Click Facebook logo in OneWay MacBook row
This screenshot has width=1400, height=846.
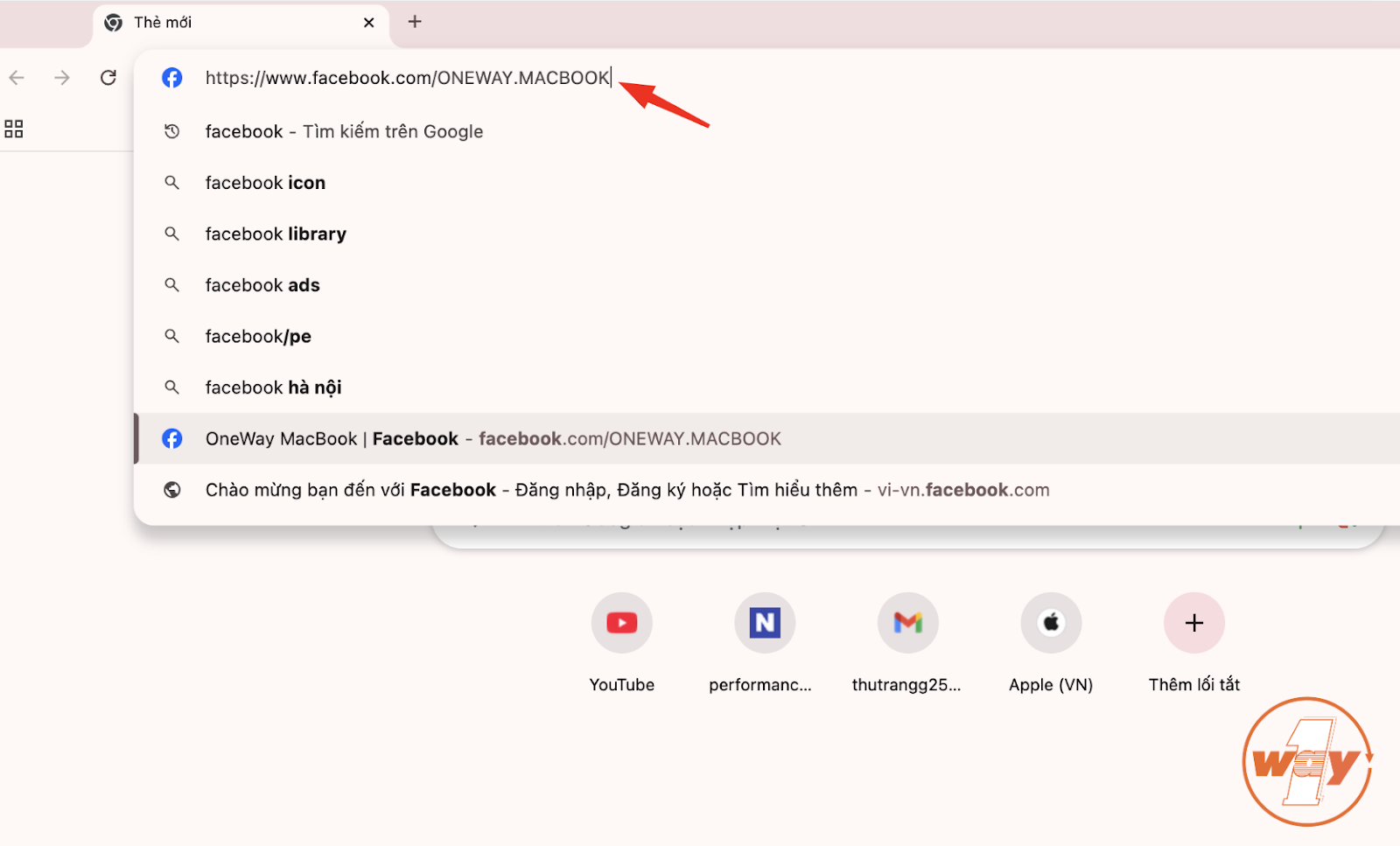click(x=172, y=438)
